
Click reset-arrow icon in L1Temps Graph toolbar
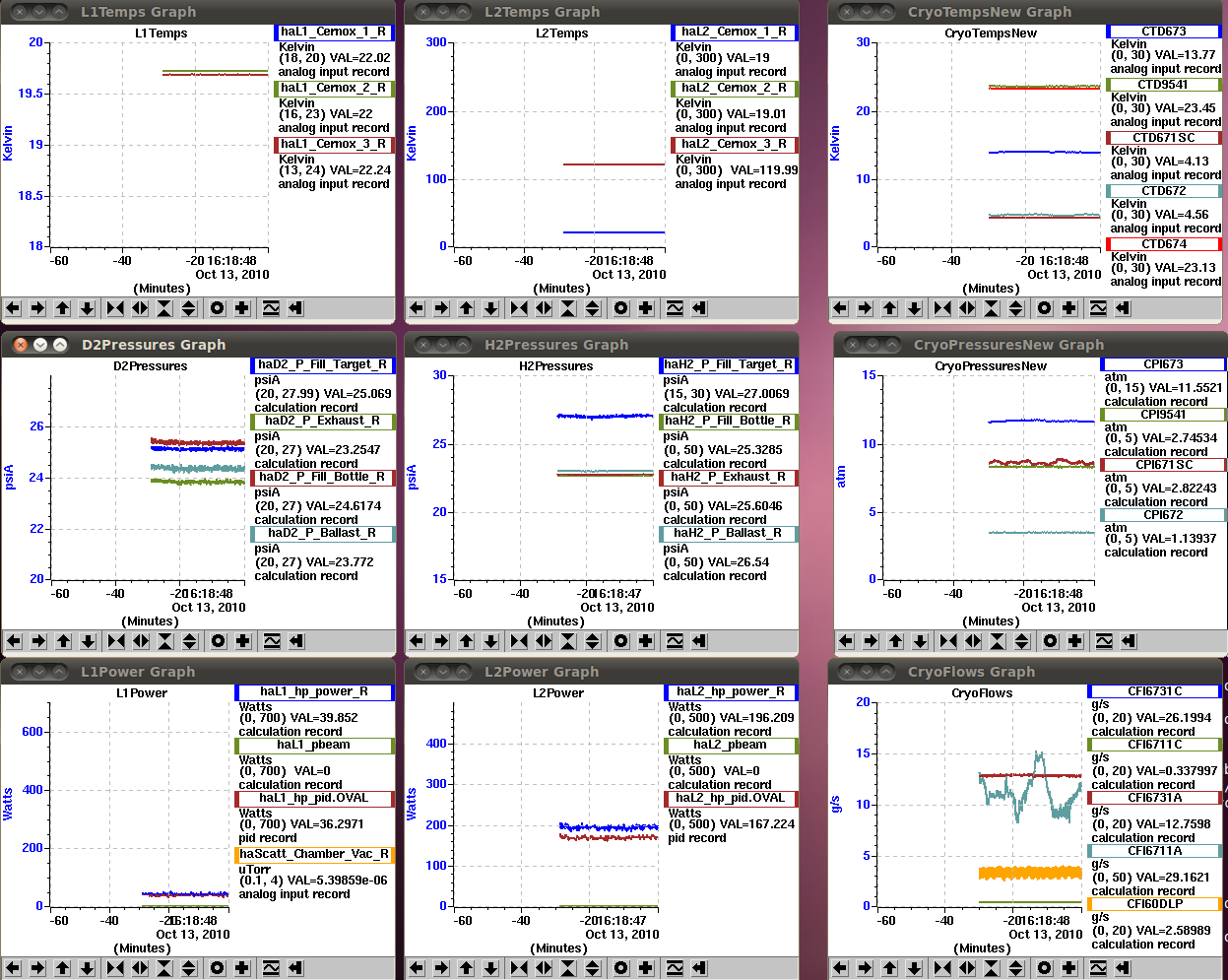pos(295,308)
